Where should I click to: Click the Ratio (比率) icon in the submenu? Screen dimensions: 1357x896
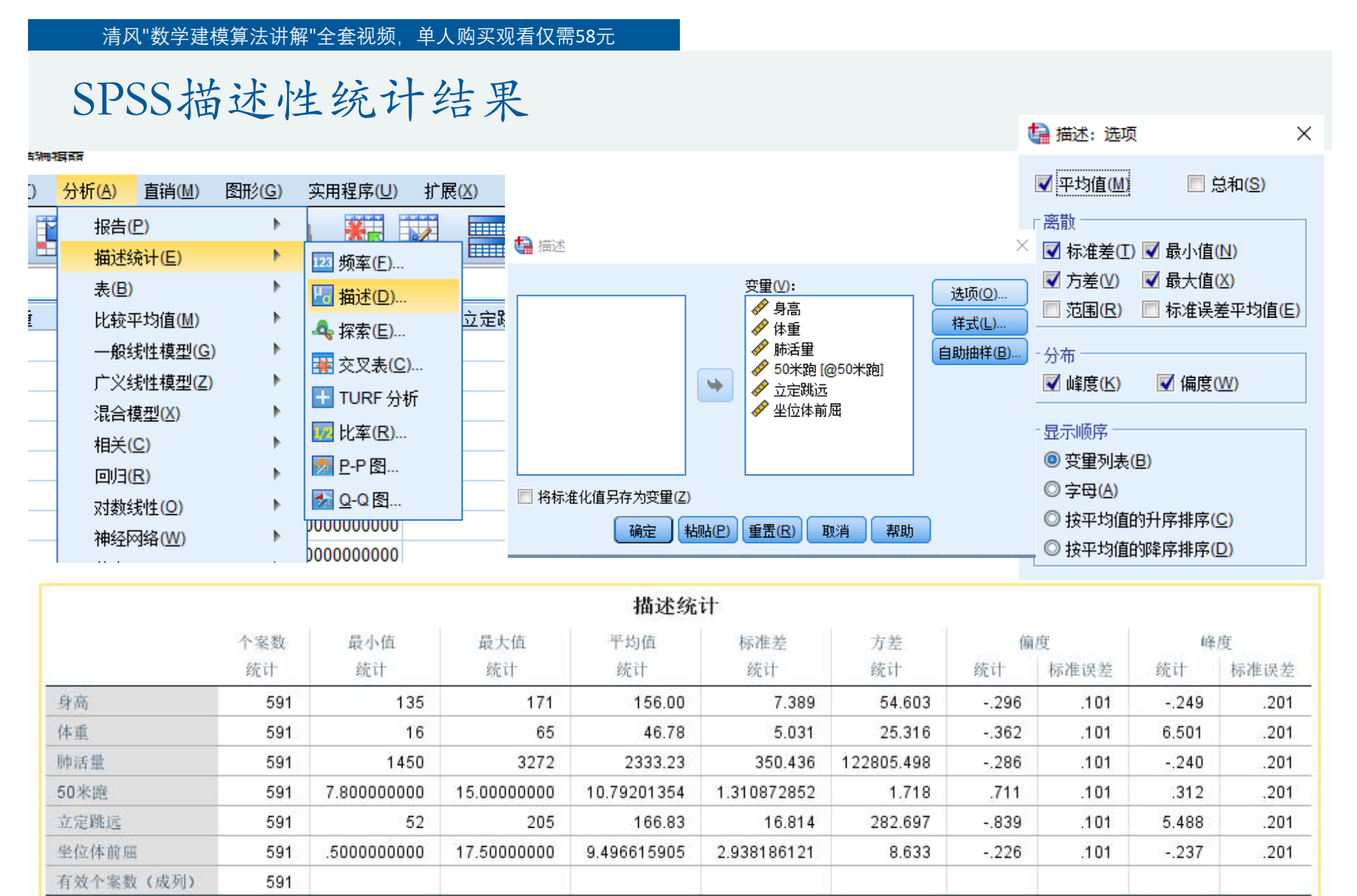[322, 432]
